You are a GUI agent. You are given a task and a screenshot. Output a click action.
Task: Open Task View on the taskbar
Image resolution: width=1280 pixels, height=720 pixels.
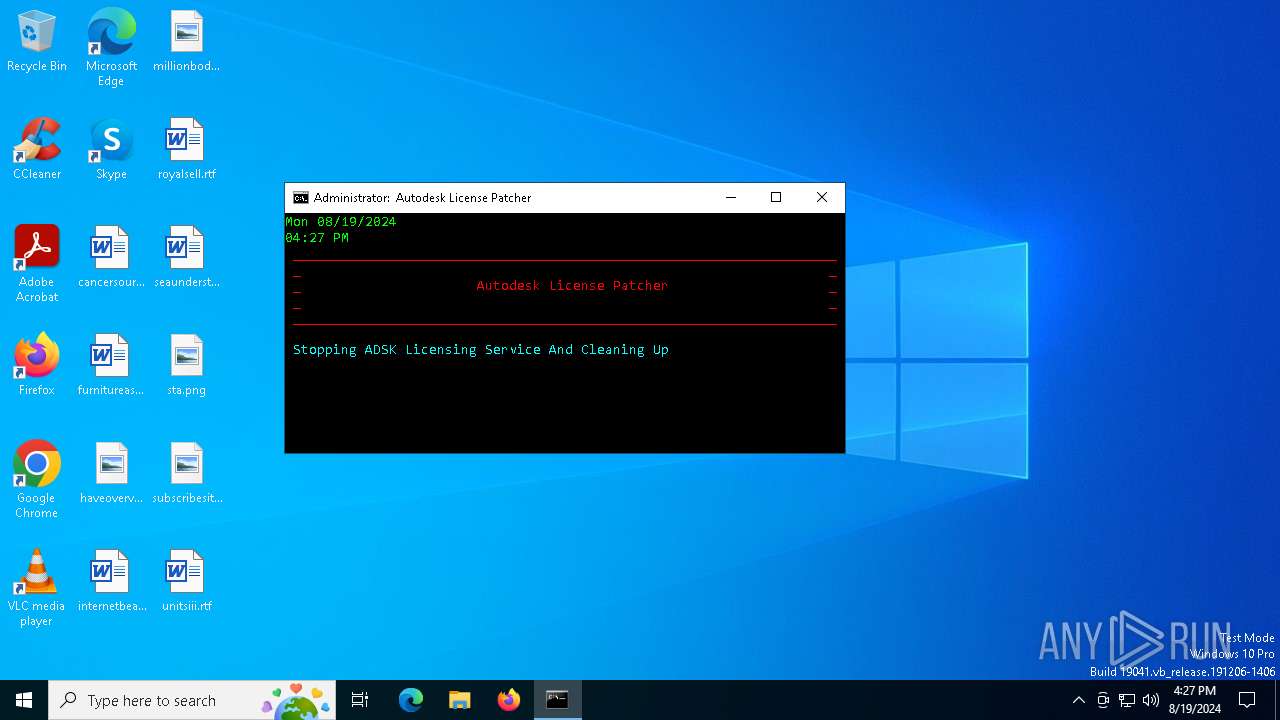(360, 700)
